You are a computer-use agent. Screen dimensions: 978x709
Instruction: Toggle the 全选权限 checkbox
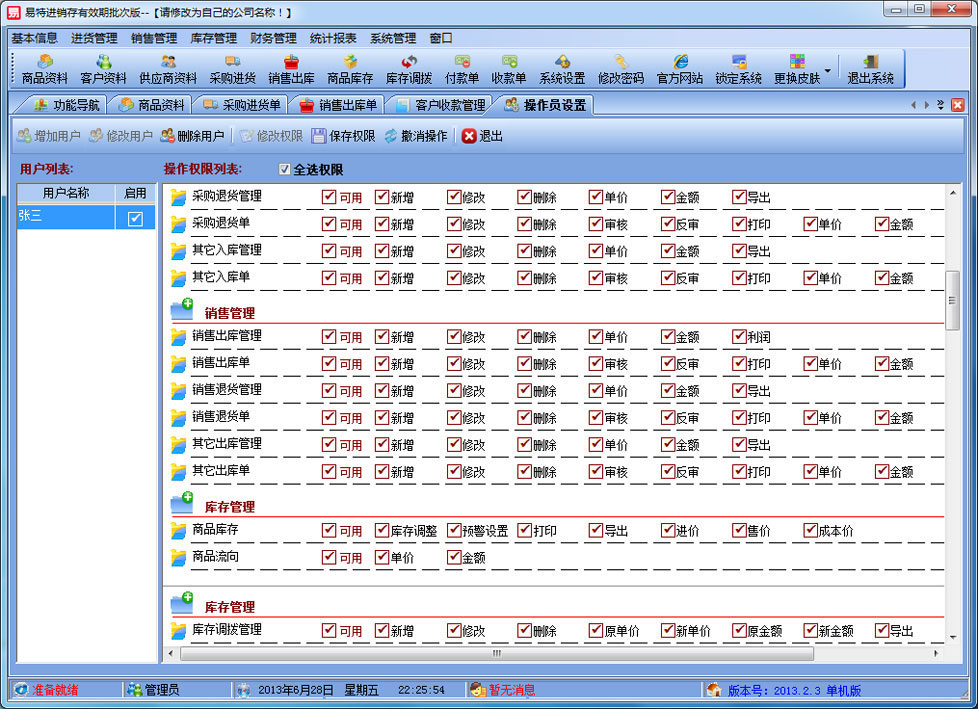(x=285, y=170)
